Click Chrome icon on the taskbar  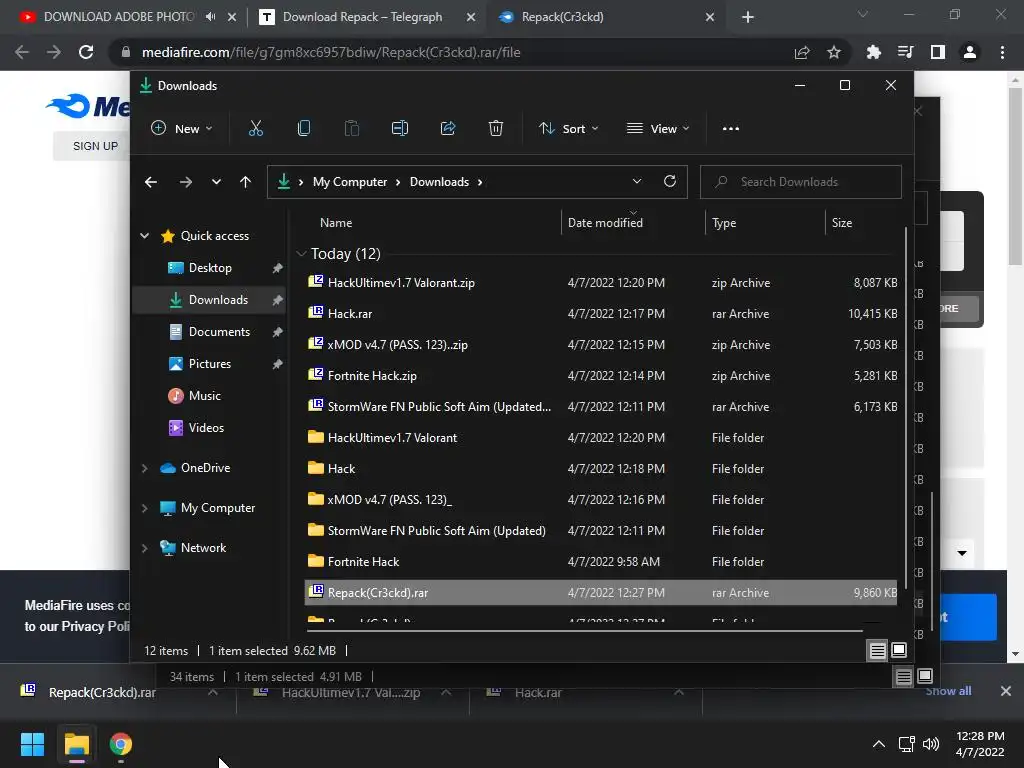click(x=121, y=744)
